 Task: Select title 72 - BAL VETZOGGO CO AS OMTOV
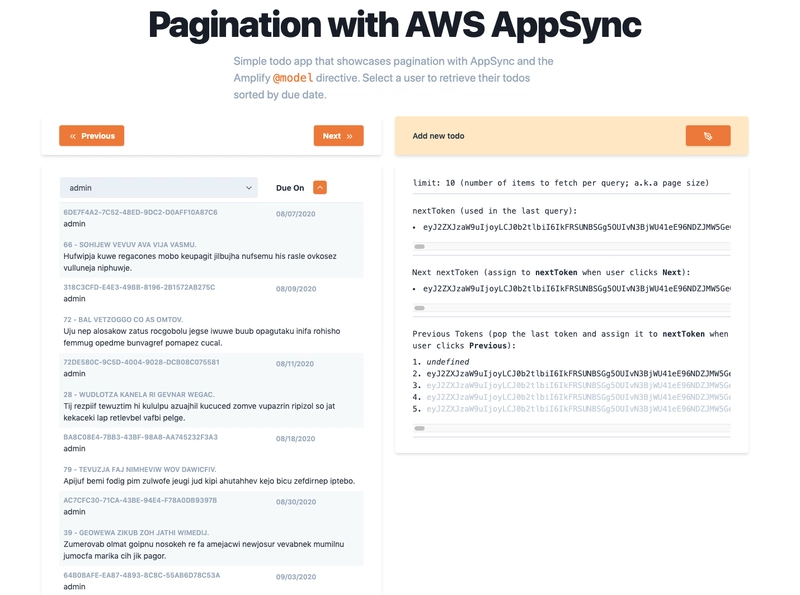coord(123,319)
